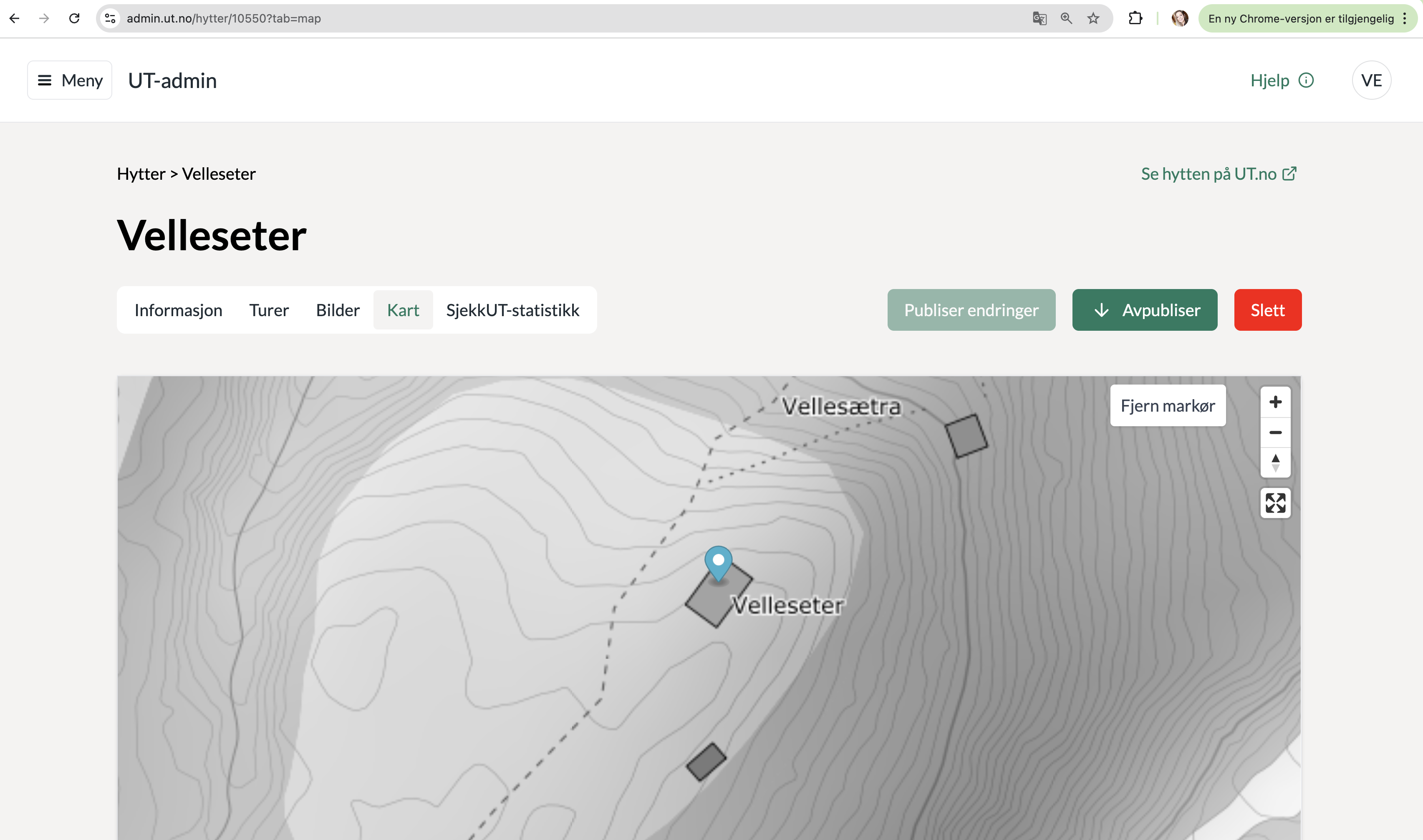Remove marker with Fjern markør button

(1168, 406)
